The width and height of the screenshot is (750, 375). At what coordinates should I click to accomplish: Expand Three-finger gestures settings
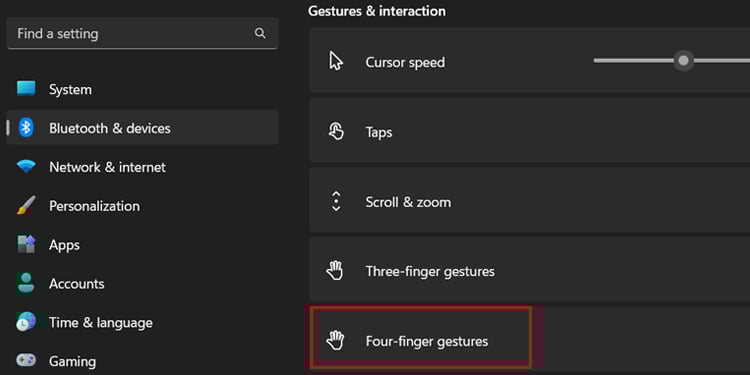point(529,271)
